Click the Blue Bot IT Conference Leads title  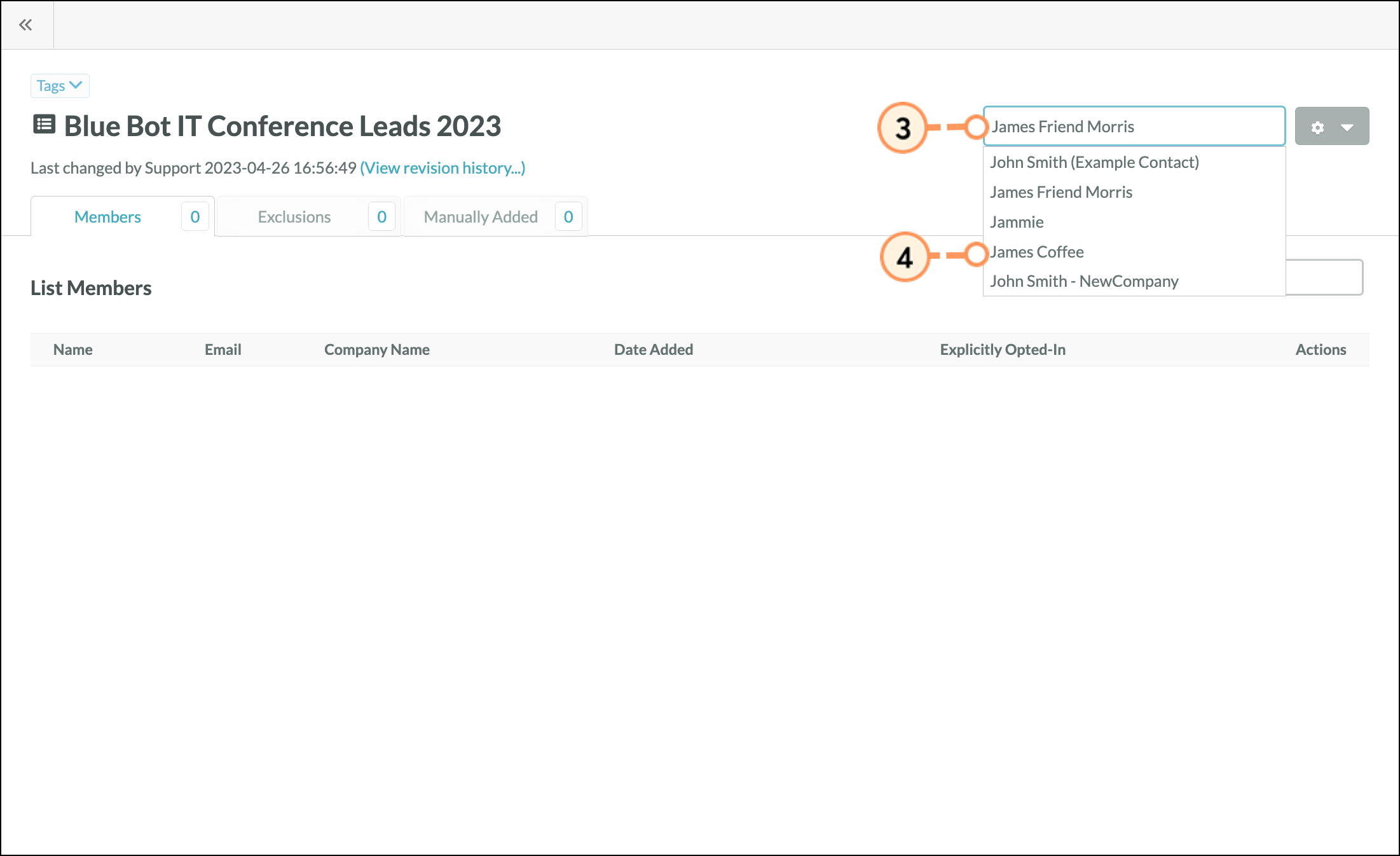click(282, 126)
